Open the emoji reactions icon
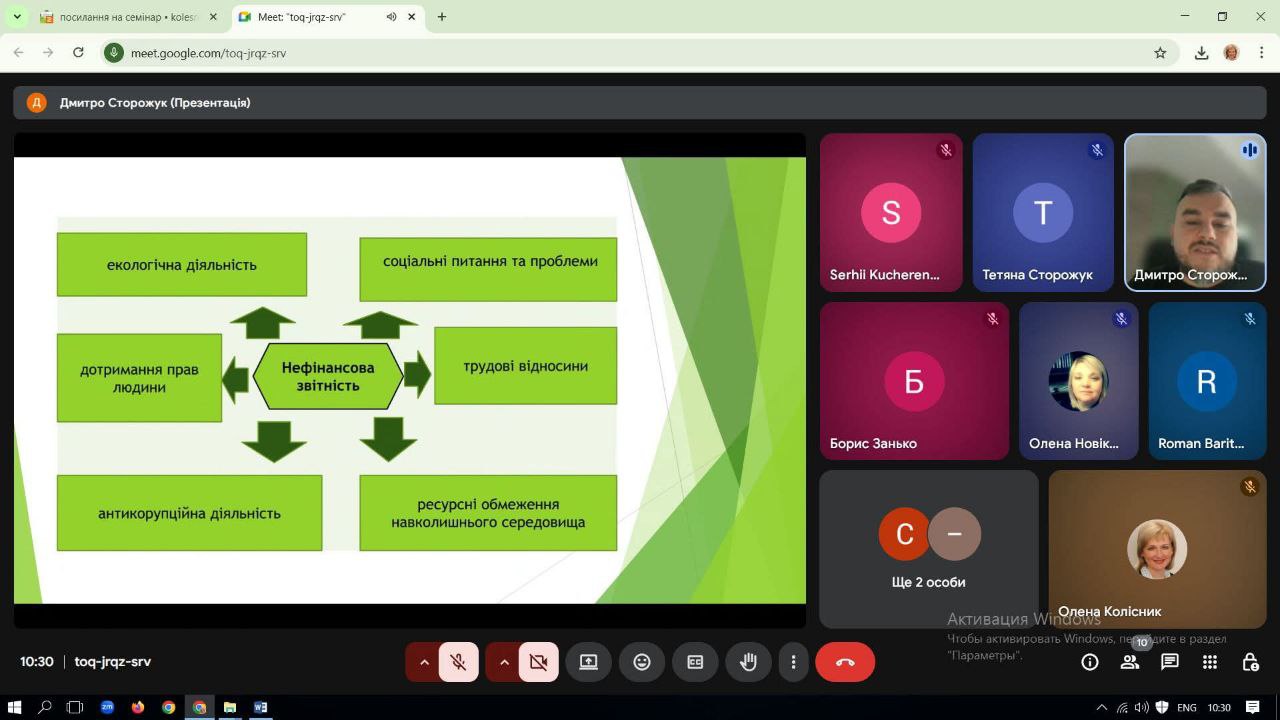The height and width of the screenshot is (720, 1280). point(642,662)
